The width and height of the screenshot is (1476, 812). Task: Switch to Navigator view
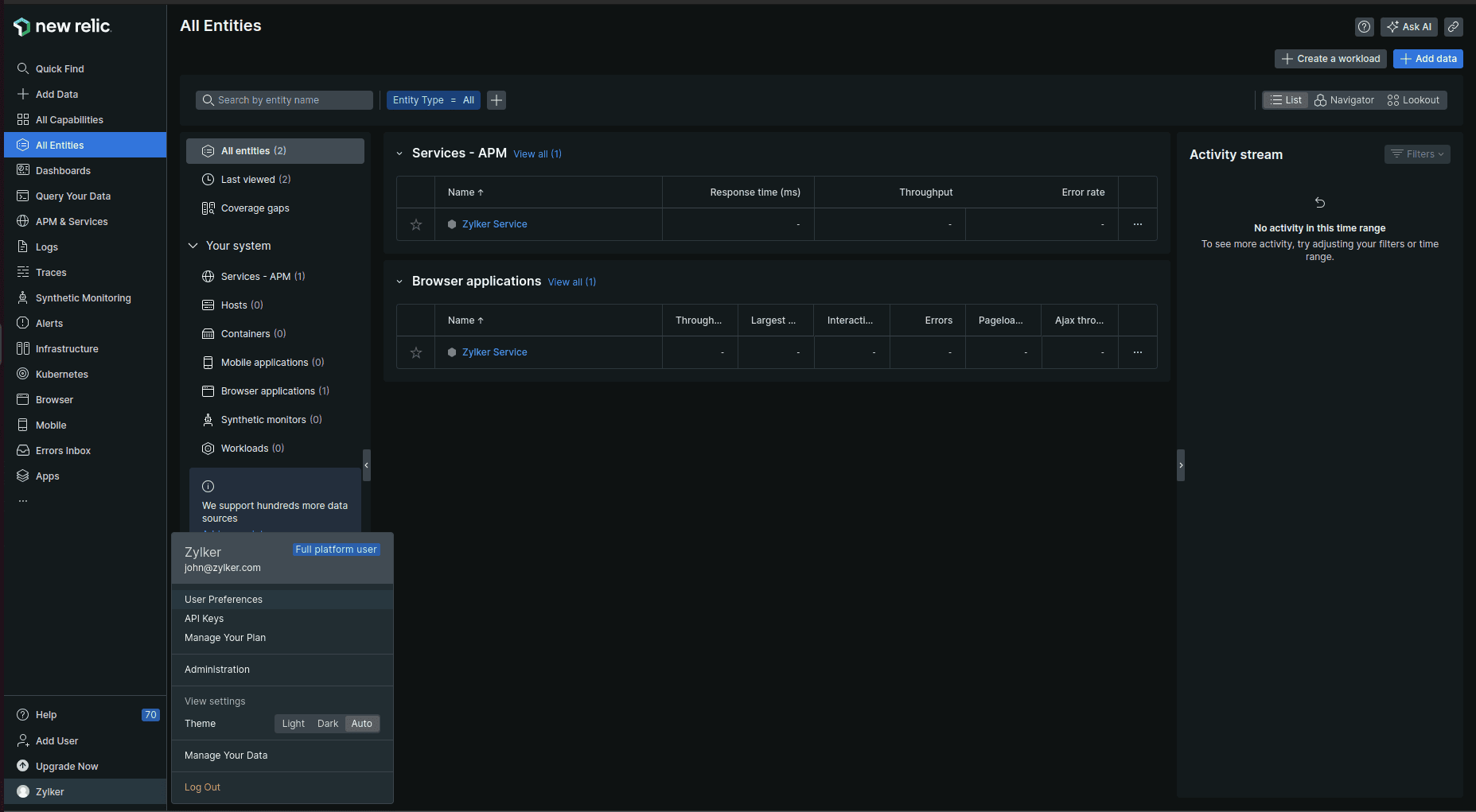[x=1344, y=100]
